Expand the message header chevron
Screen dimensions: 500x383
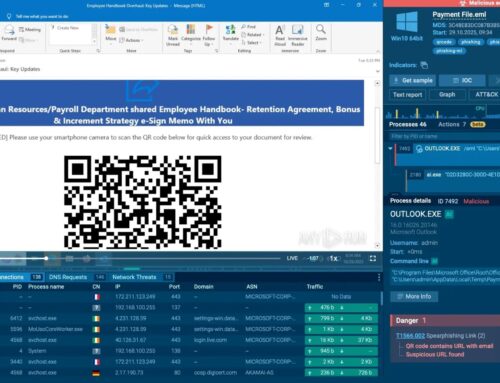378,71
